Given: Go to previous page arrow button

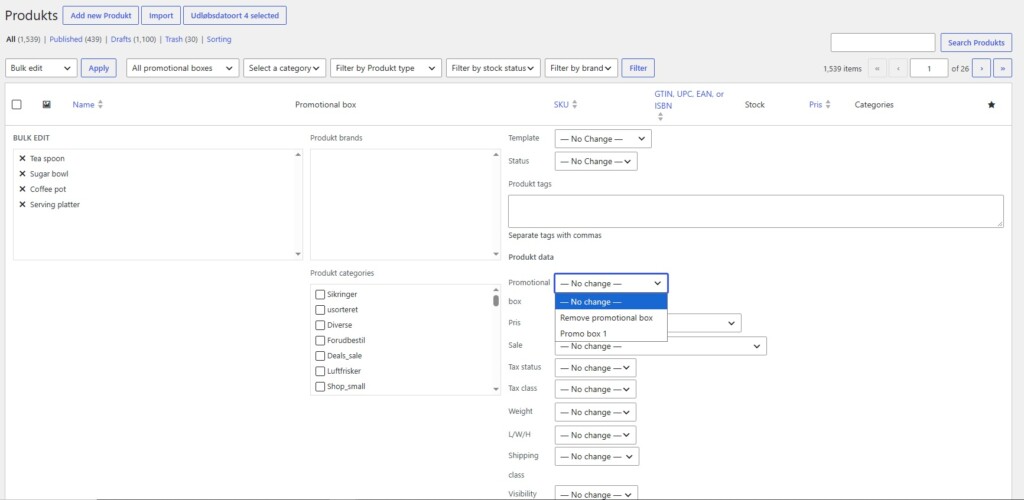Looking at the screenshot, I should (898, 68).
